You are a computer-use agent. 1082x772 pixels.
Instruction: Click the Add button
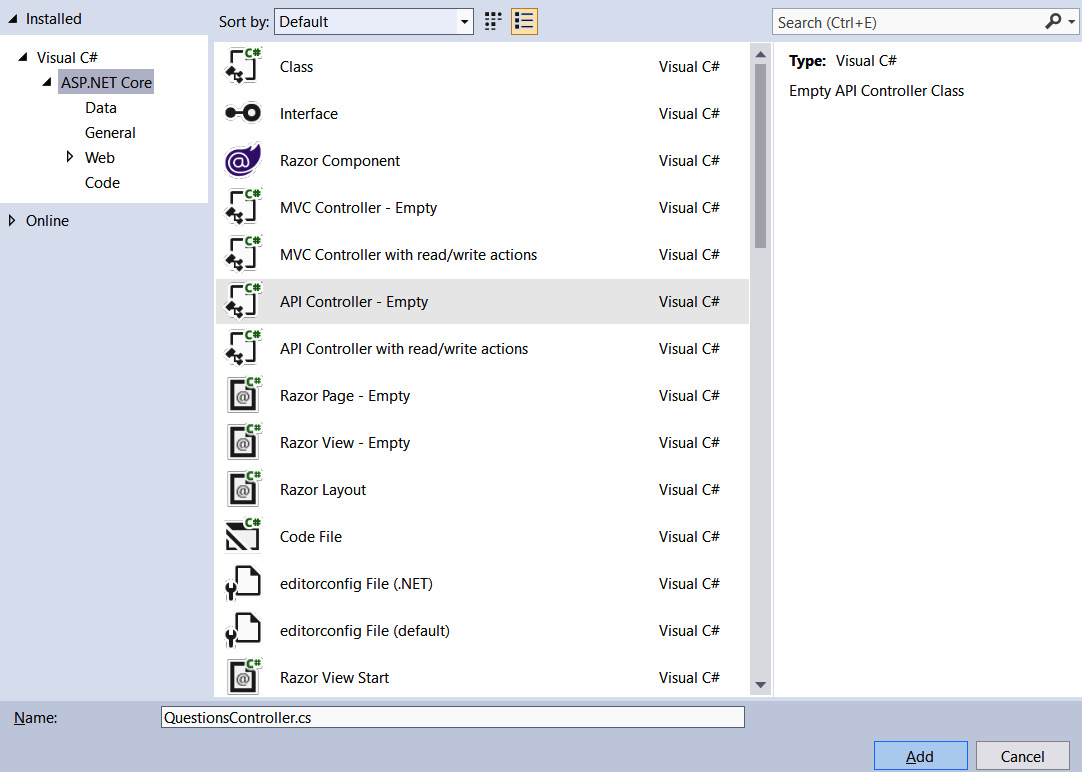pos(920,755)
